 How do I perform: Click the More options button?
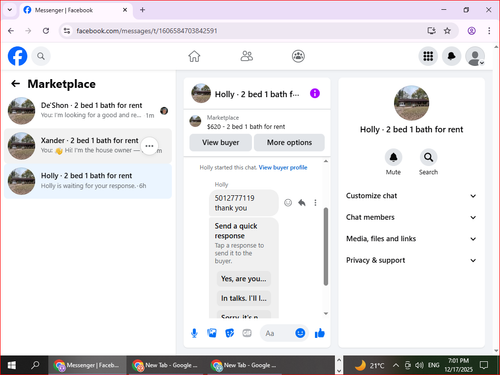[289, 142]
